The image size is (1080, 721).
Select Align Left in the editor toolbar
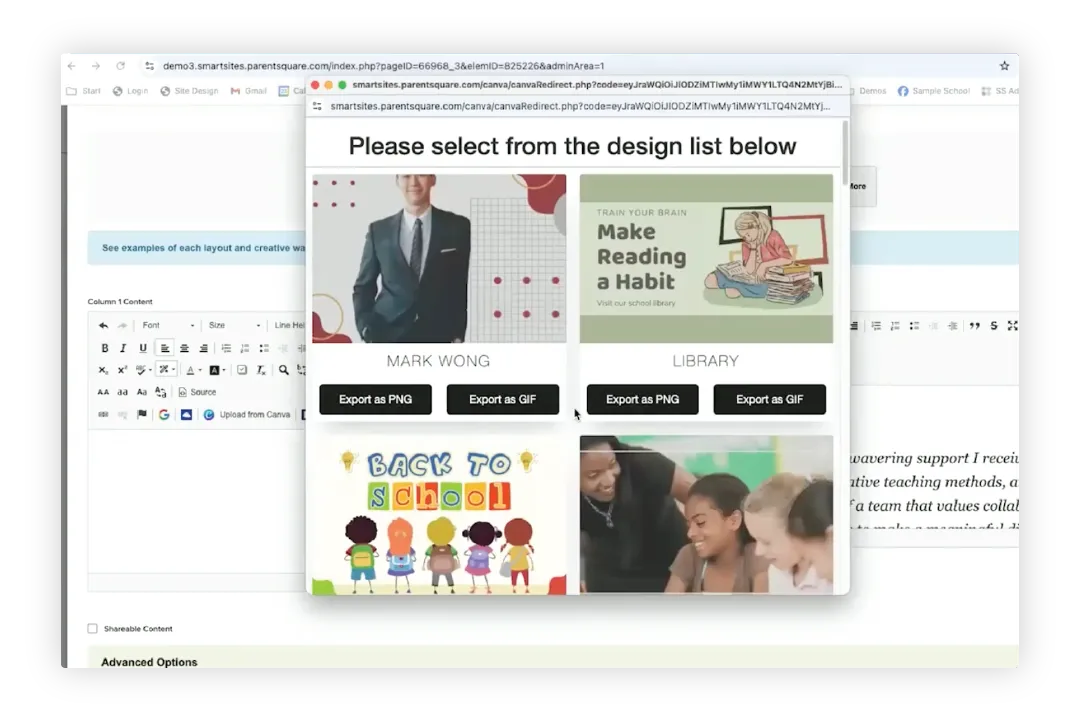(165, 348)
